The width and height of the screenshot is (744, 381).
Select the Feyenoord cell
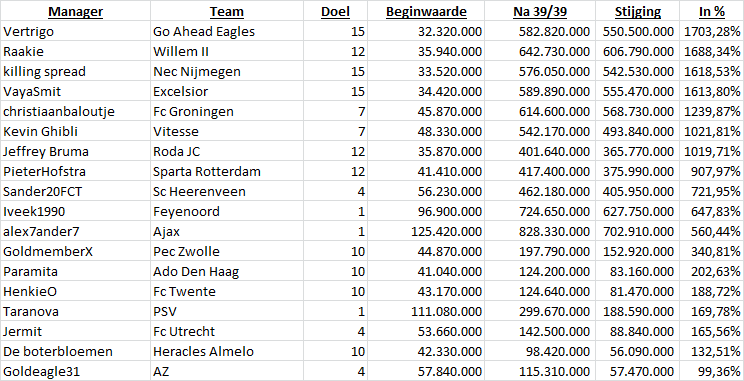[227, 211]
